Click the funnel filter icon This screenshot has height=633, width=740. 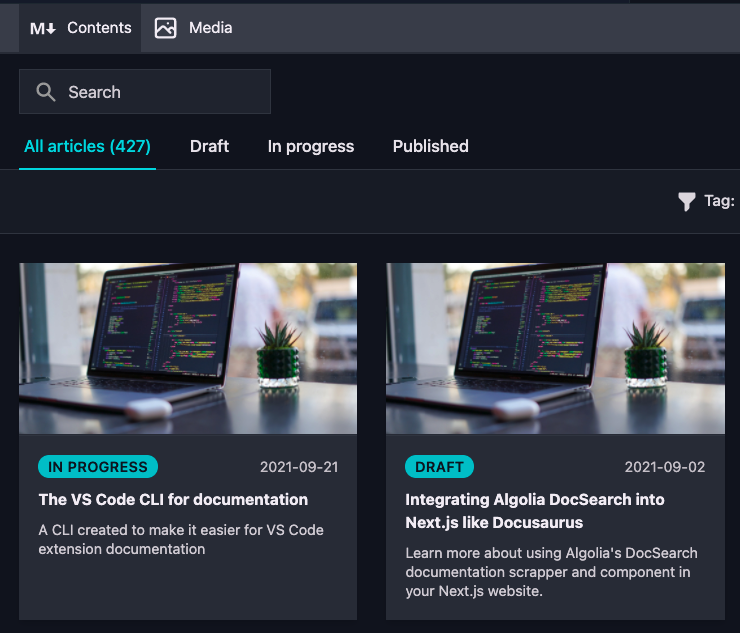click(x=686, y=202)
